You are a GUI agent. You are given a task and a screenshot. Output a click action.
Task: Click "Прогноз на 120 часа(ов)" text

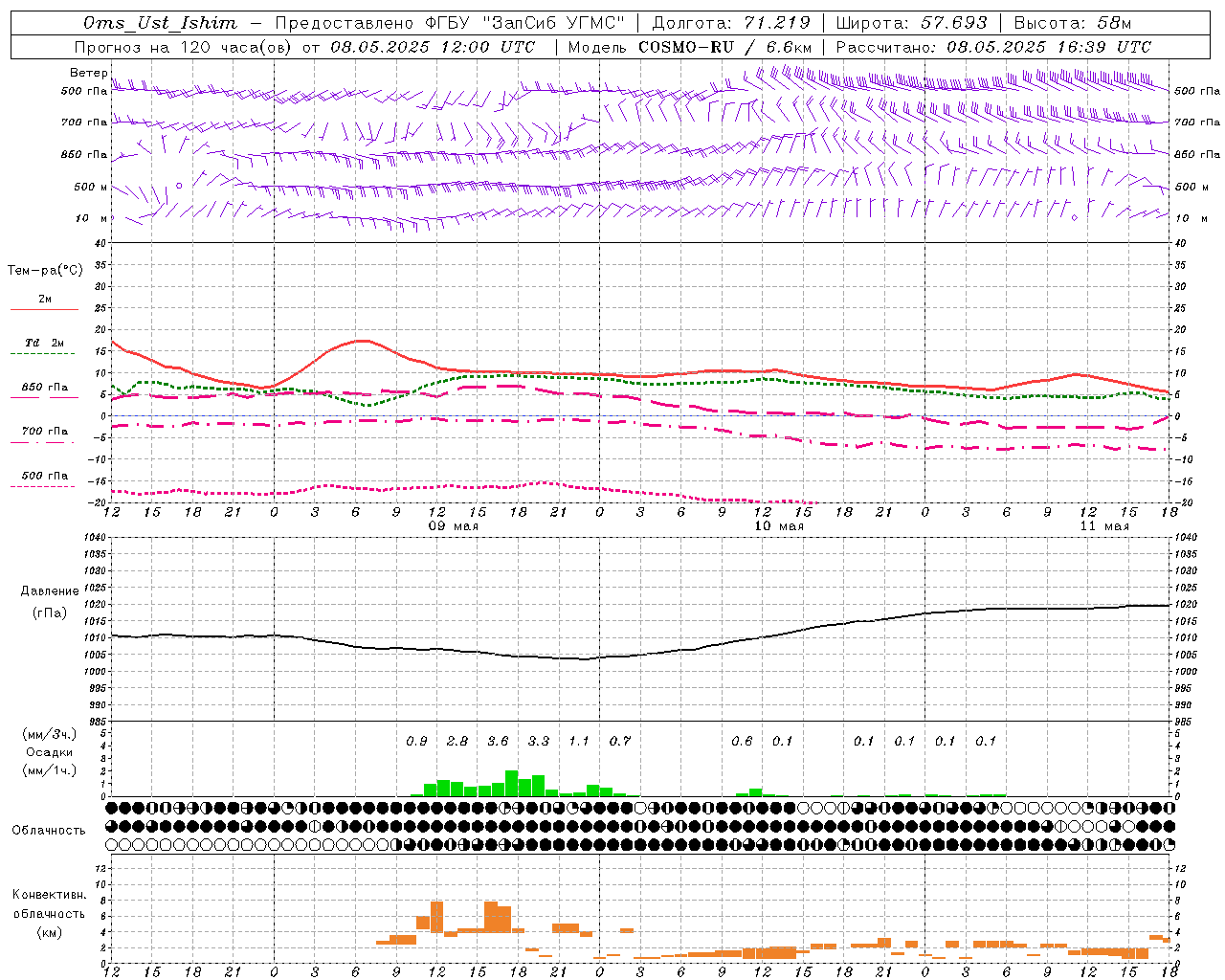click(185, 47)
